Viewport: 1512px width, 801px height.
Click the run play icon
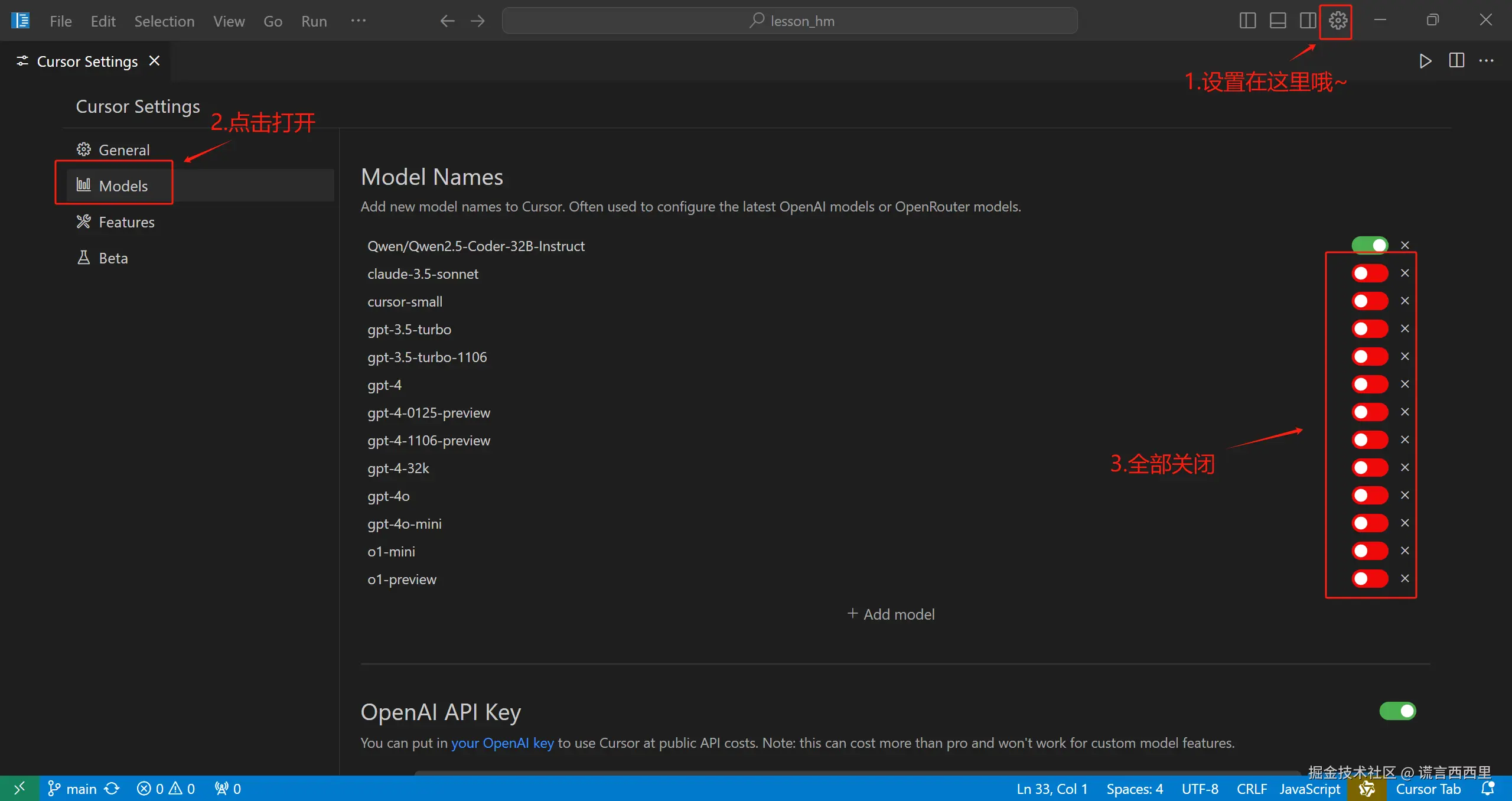point(1425,61)
